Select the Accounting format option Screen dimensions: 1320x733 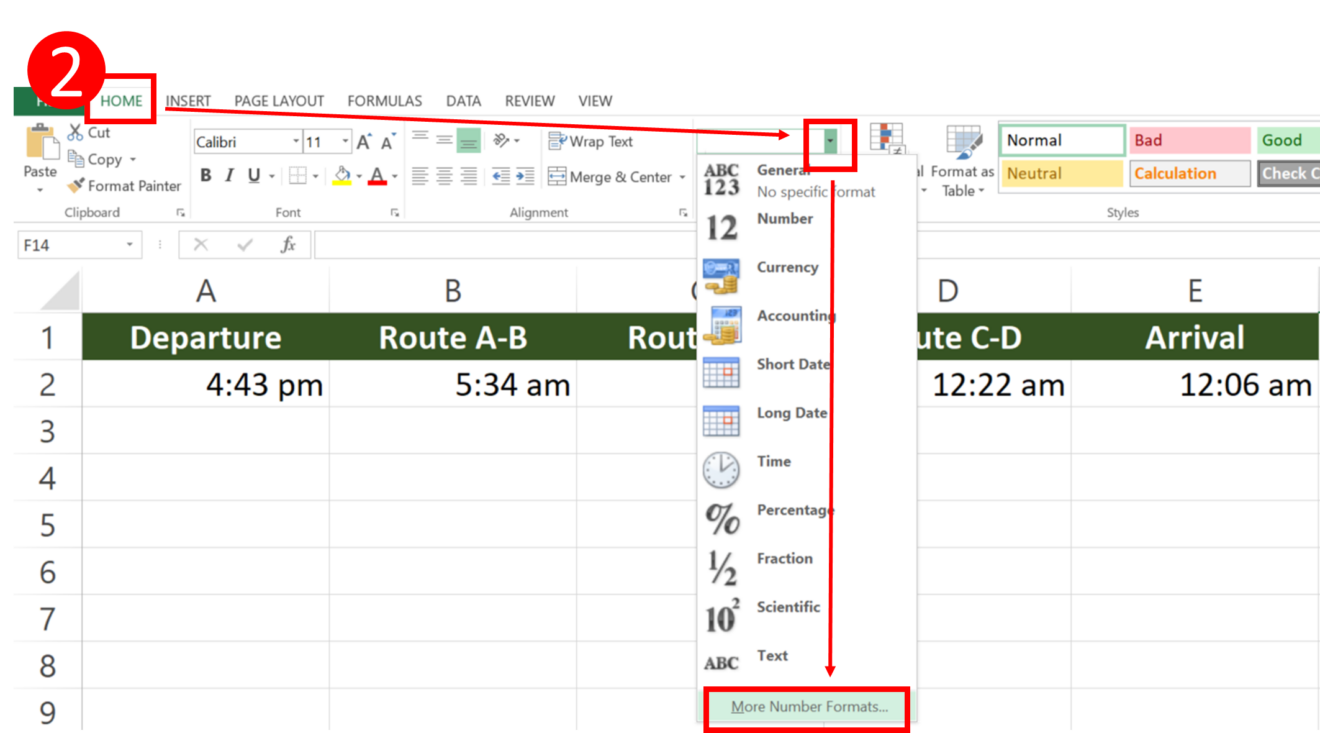(x=796, y=315)
